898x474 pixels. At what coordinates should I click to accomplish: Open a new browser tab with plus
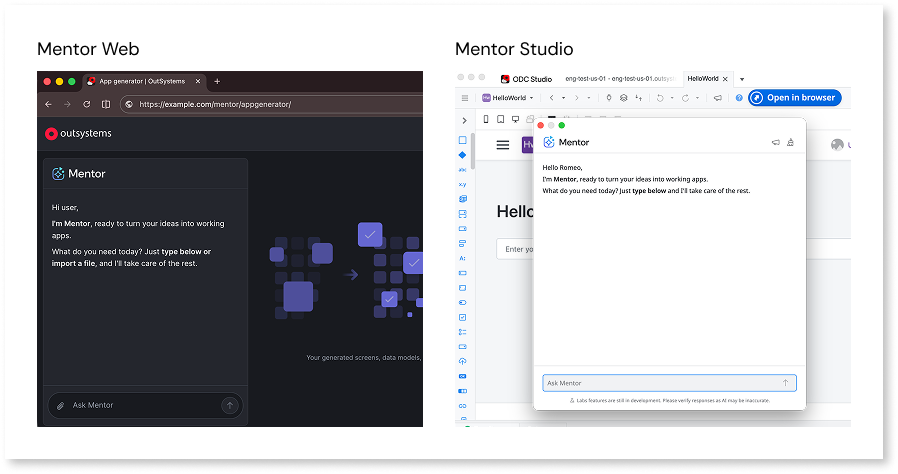(217, 81)
